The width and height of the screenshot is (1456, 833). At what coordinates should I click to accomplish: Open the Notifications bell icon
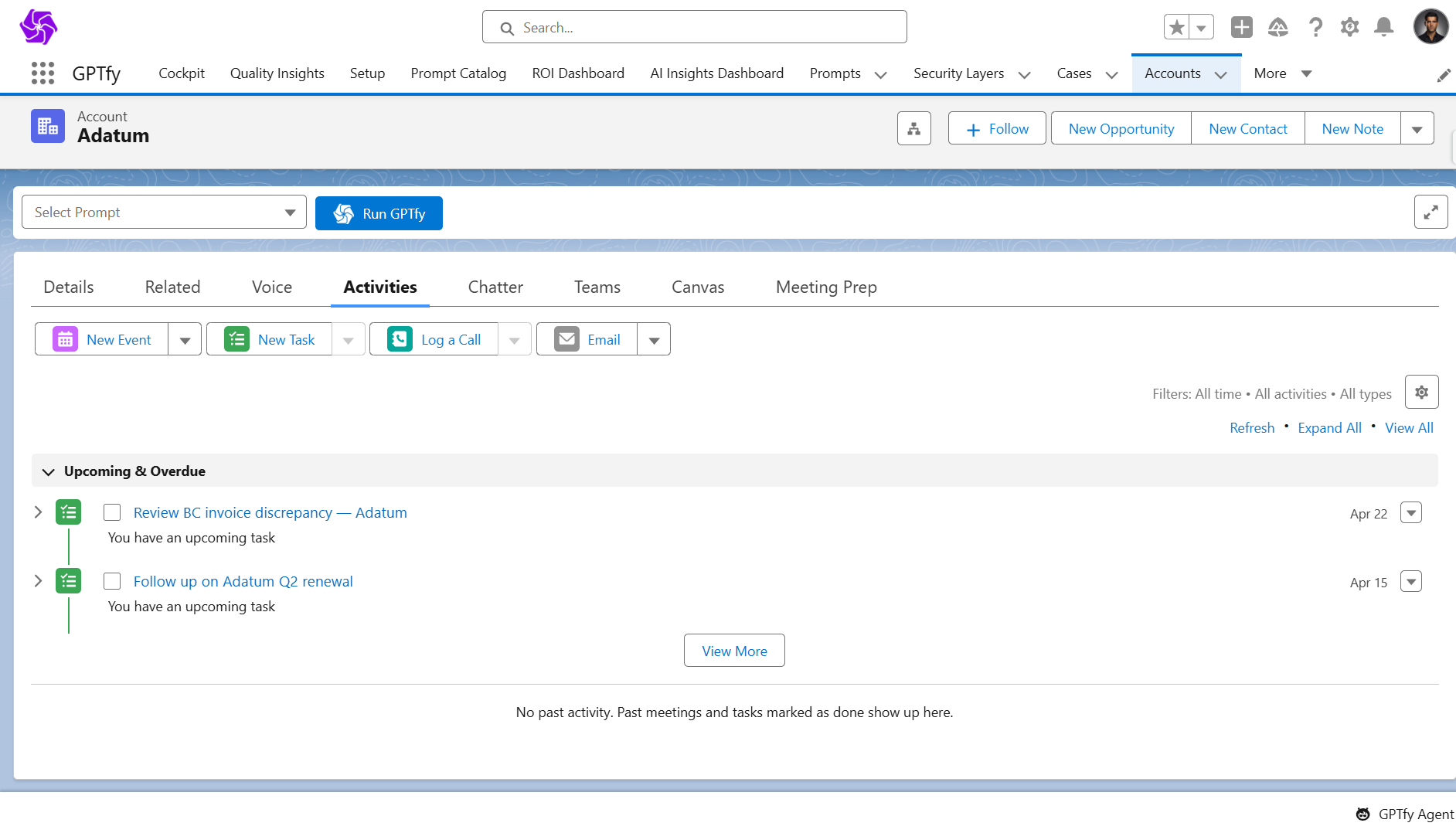pyautogui.click(x=1384, y=27)
